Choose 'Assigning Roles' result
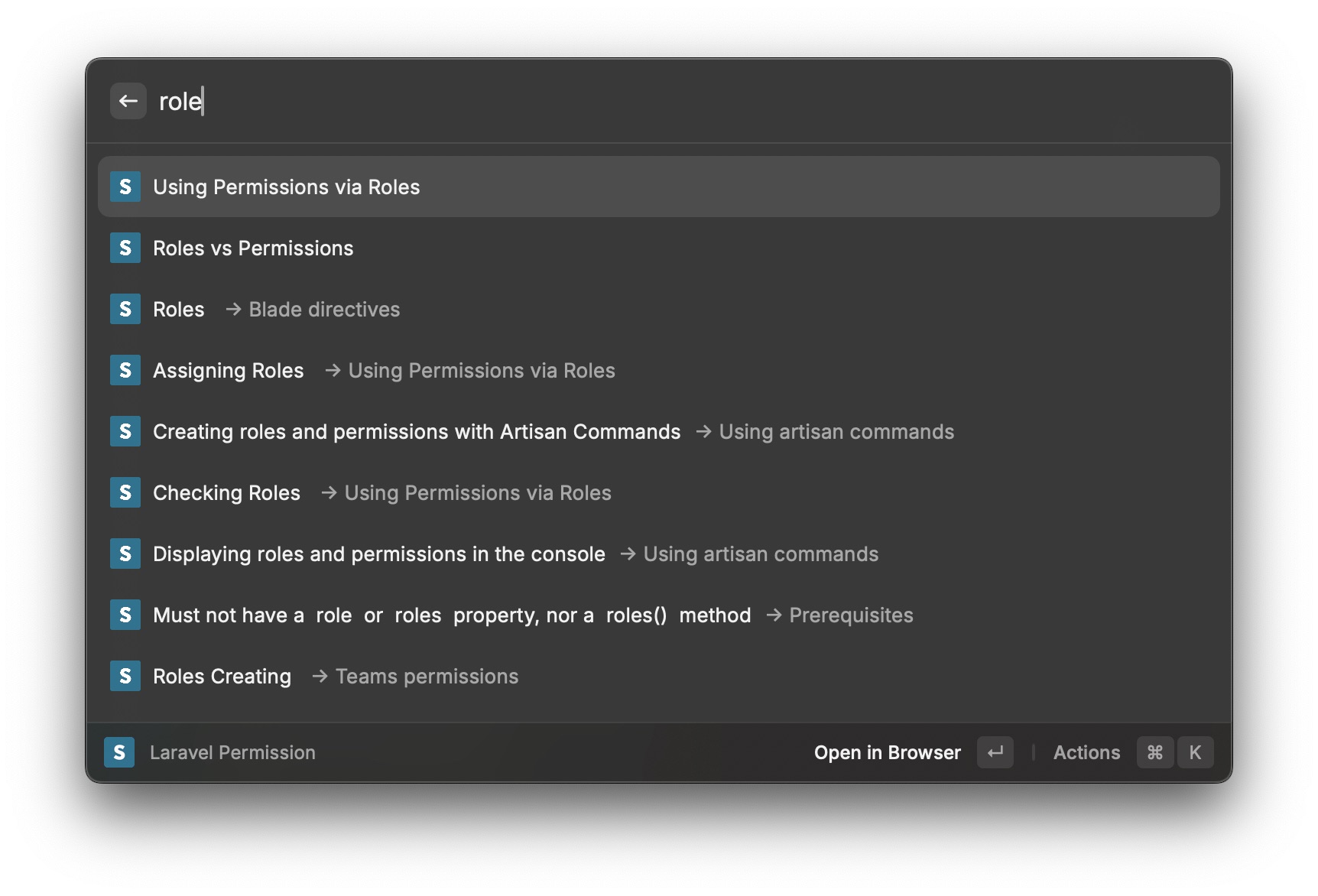1318x896 pixels. (659, 370)
